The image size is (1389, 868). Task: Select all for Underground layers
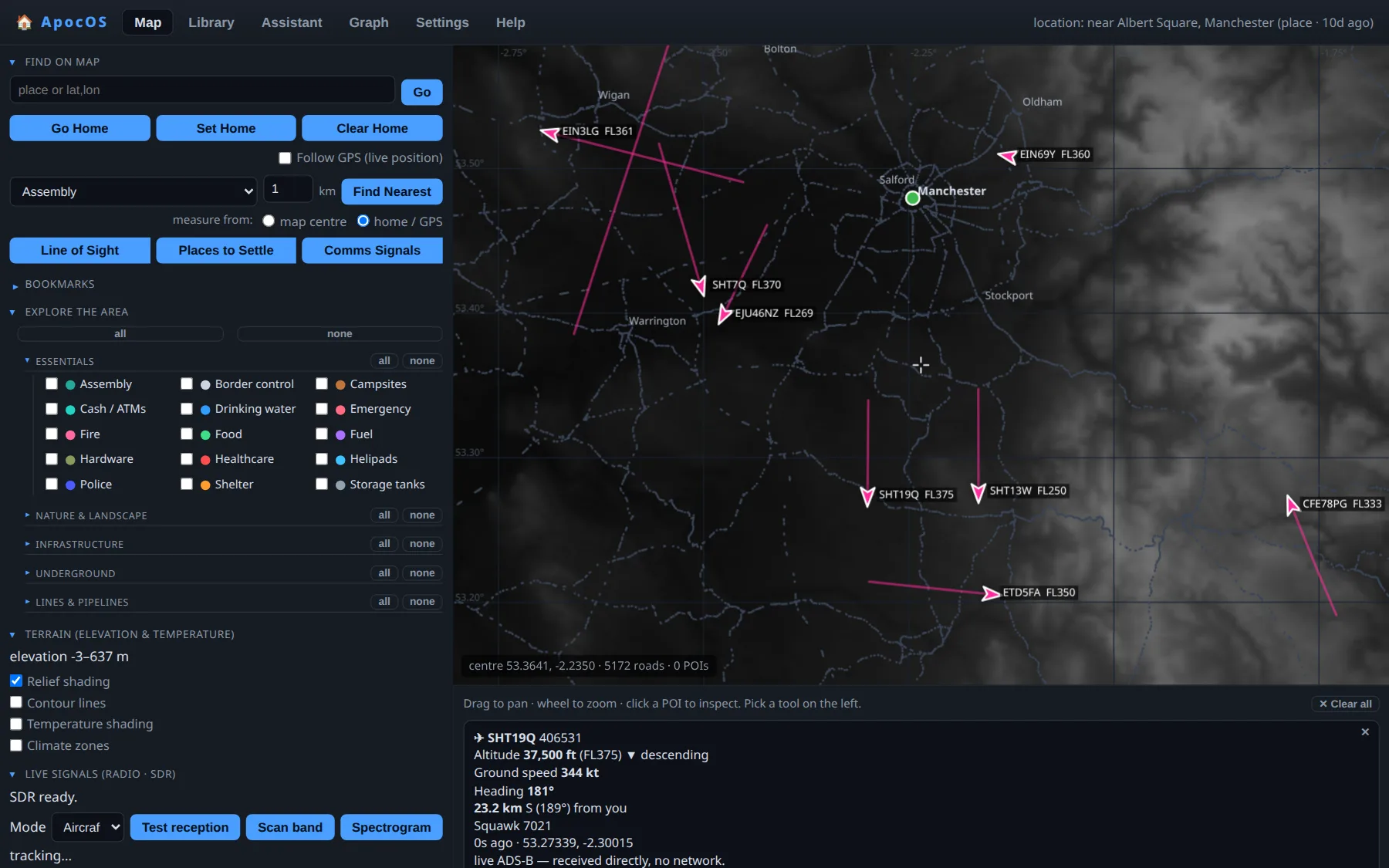tap(384, 573)
